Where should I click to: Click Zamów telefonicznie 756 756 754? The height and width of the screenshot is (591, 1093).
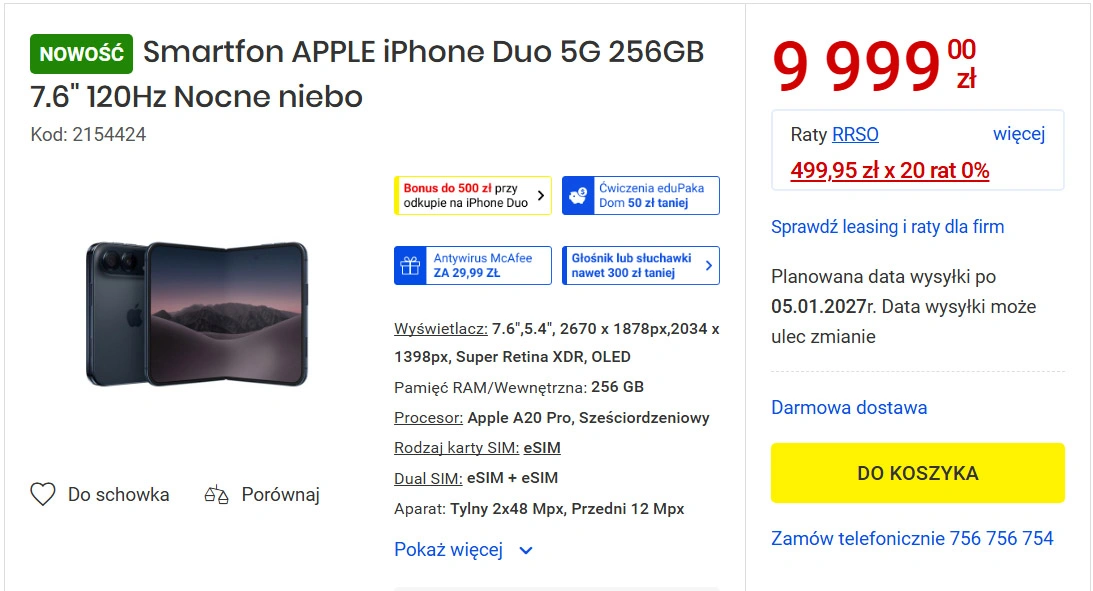(912, 538)
